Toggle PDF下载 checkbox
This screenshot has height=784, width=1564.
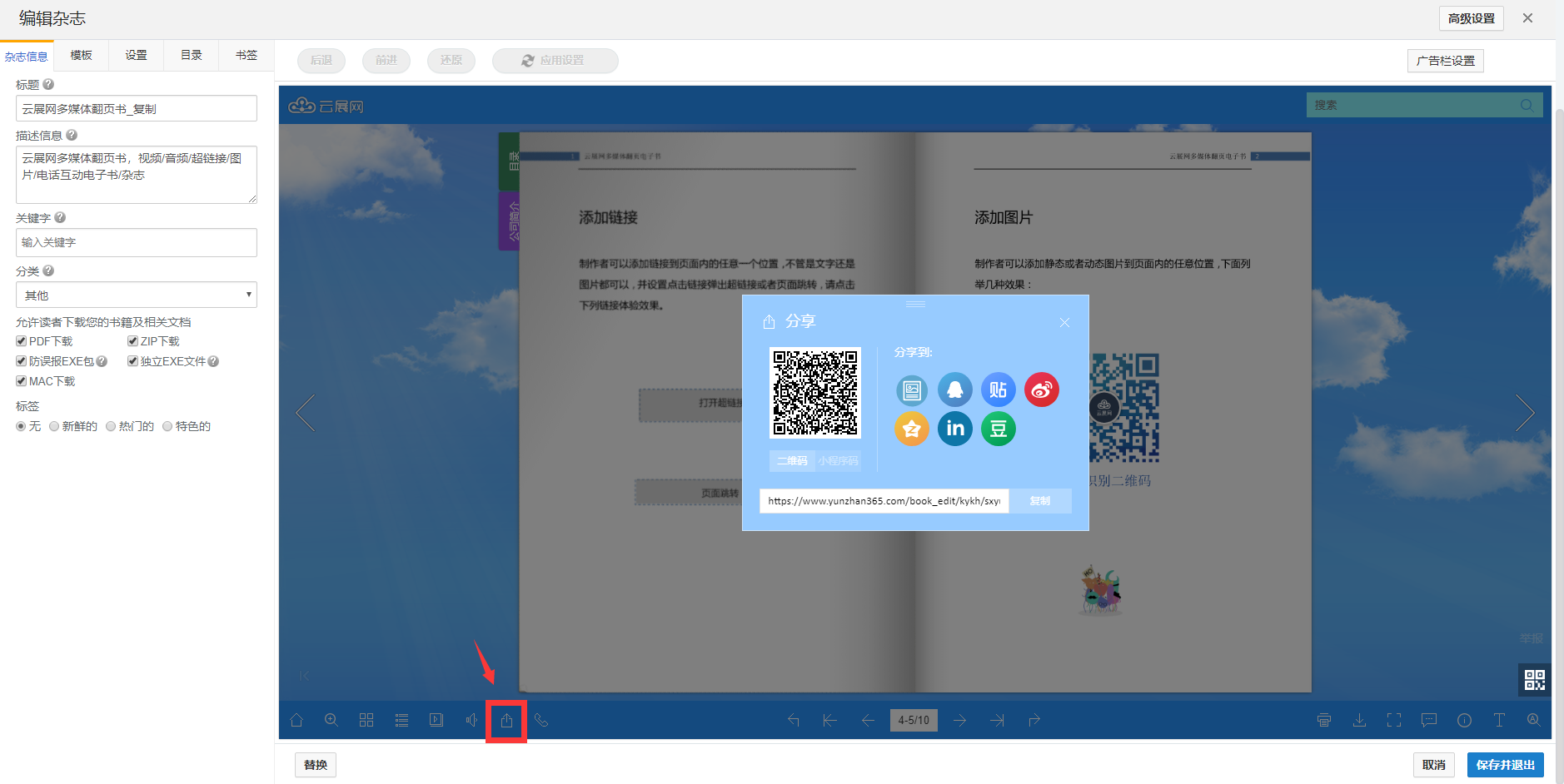click(x=21, y=341)
